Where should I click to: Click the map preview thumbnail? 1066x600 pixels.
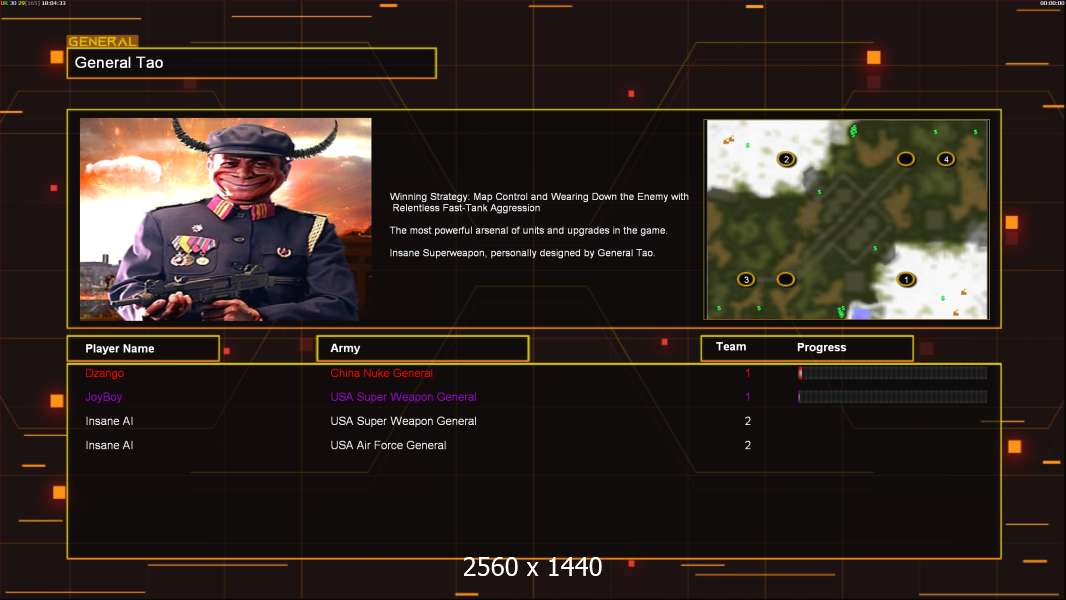pyautogui.click(x=846, y=219)
